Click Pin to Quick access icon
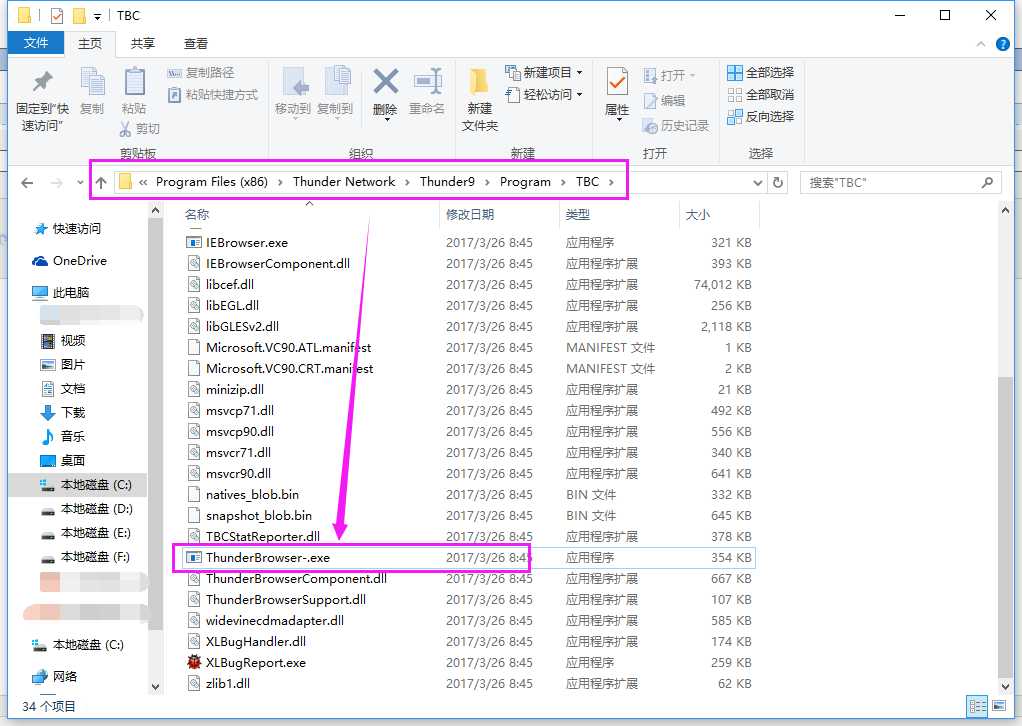 click(42, 82)
